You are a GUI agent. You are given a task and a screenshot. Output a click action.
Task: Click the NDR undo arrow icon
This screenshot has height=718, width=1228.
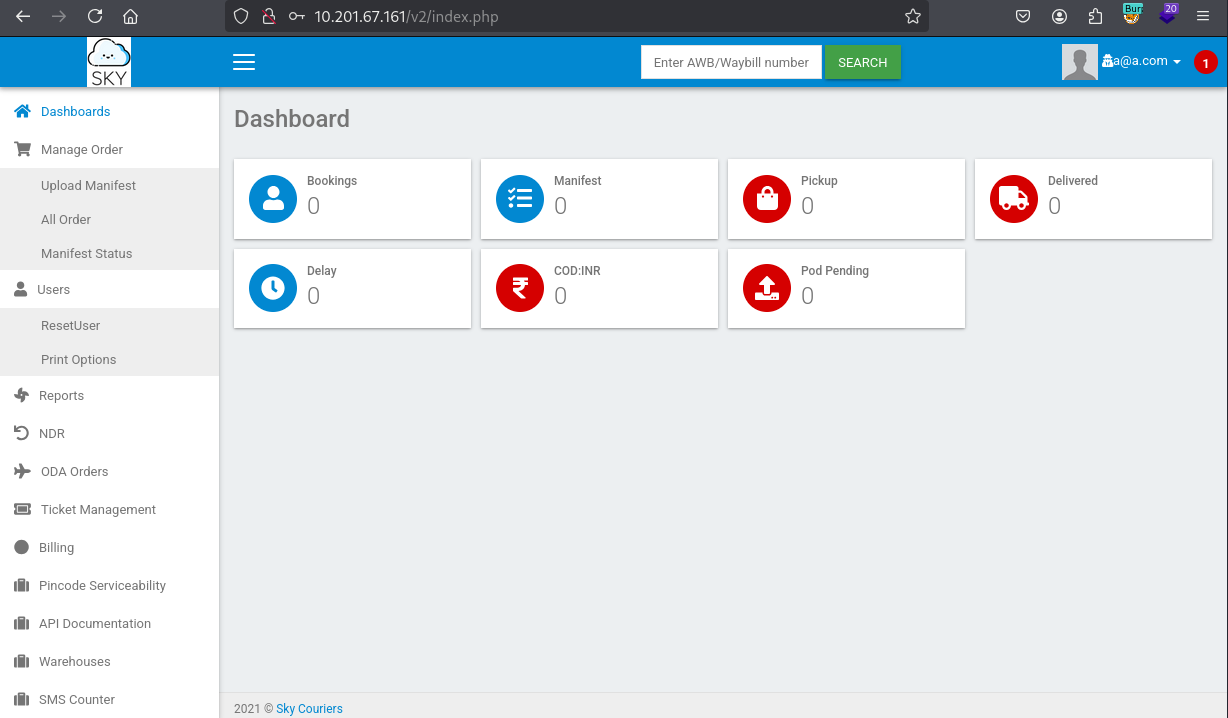(x=21, y=433)
